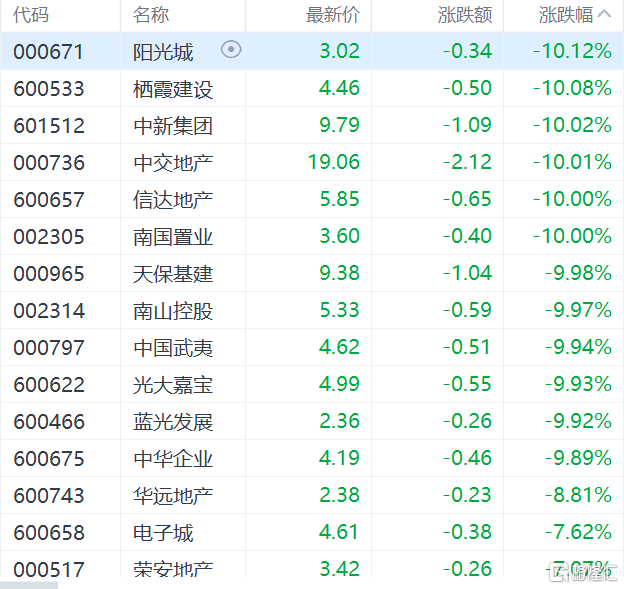Click change percent -7.62%
The height and width of the screenshot is (589, 624).
578,532
